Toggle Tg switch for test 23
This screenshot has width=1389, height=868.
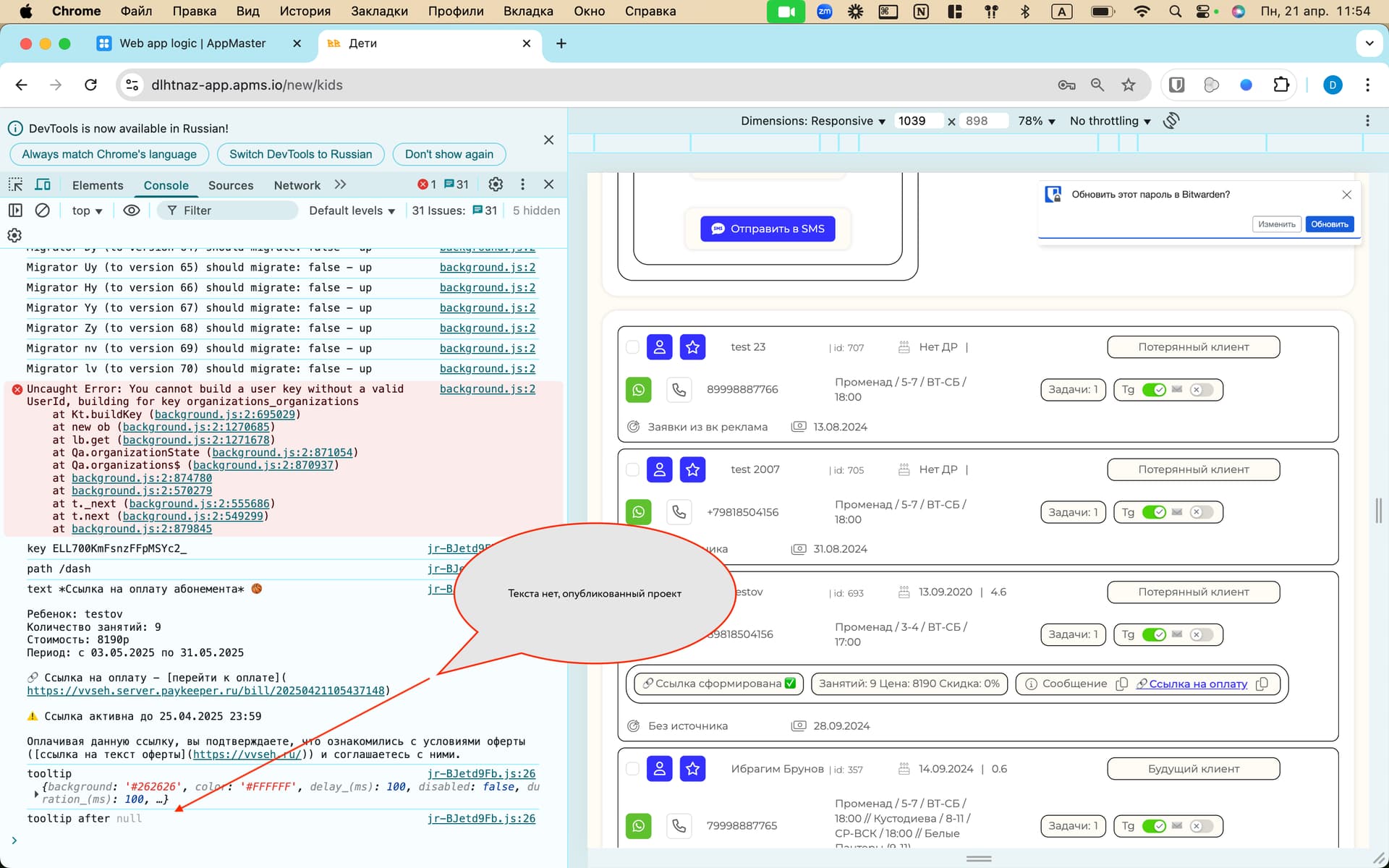(1154, 390)
